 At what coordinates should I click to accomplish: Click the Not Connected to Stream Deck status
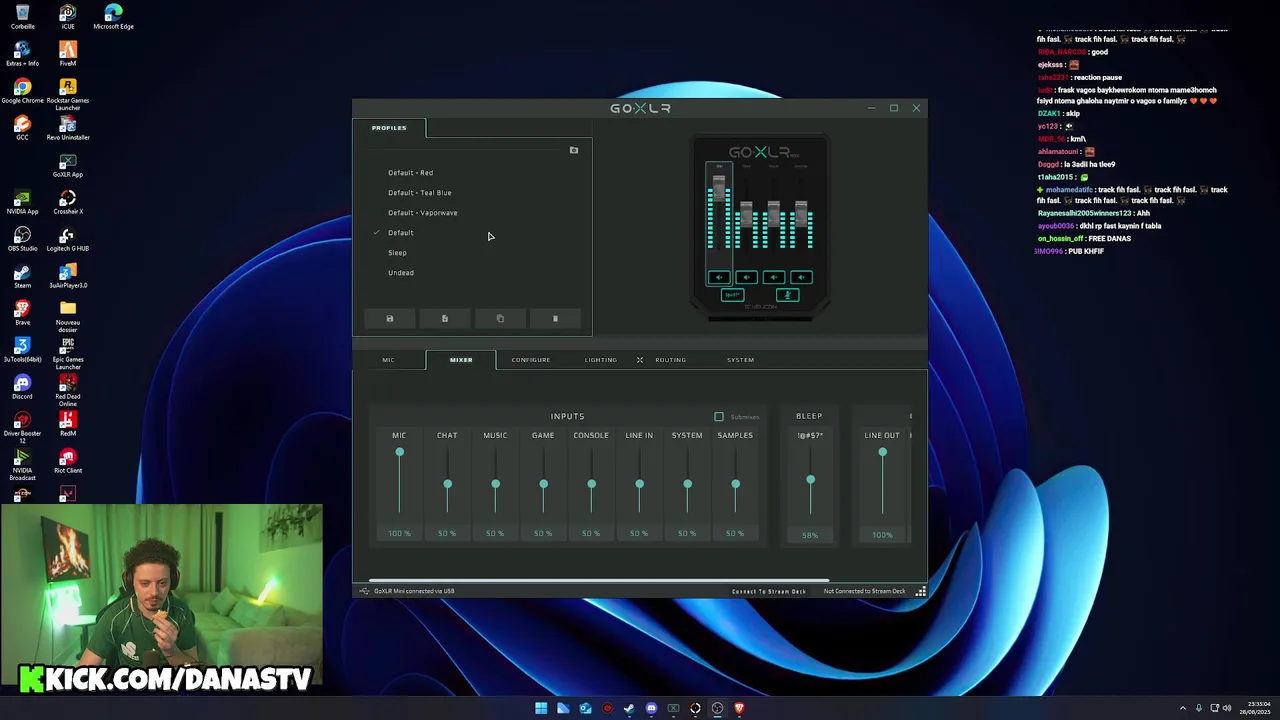(x=864, y=591)
